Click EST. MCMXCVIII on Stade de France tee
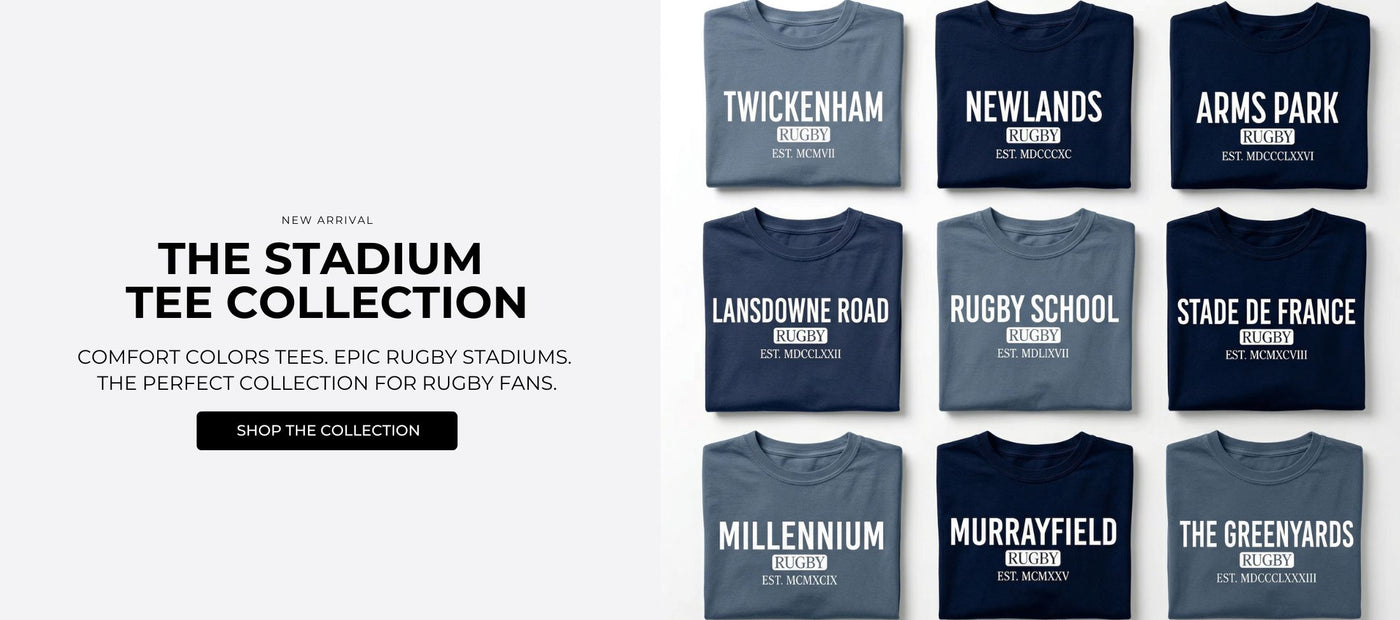Screen dimensions: 1400x620 coord(1266,355)
